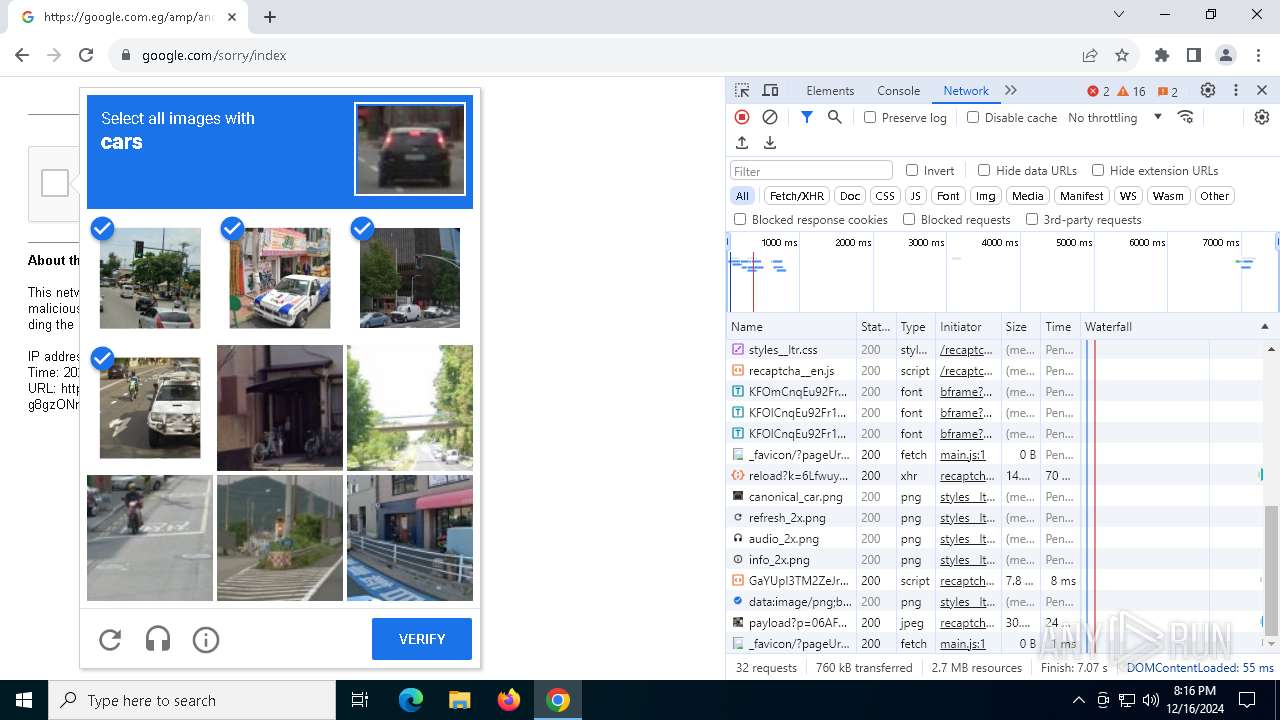Toggle the network filter funnel icon
1280x720 pixels.
click(x=807, y=117)
